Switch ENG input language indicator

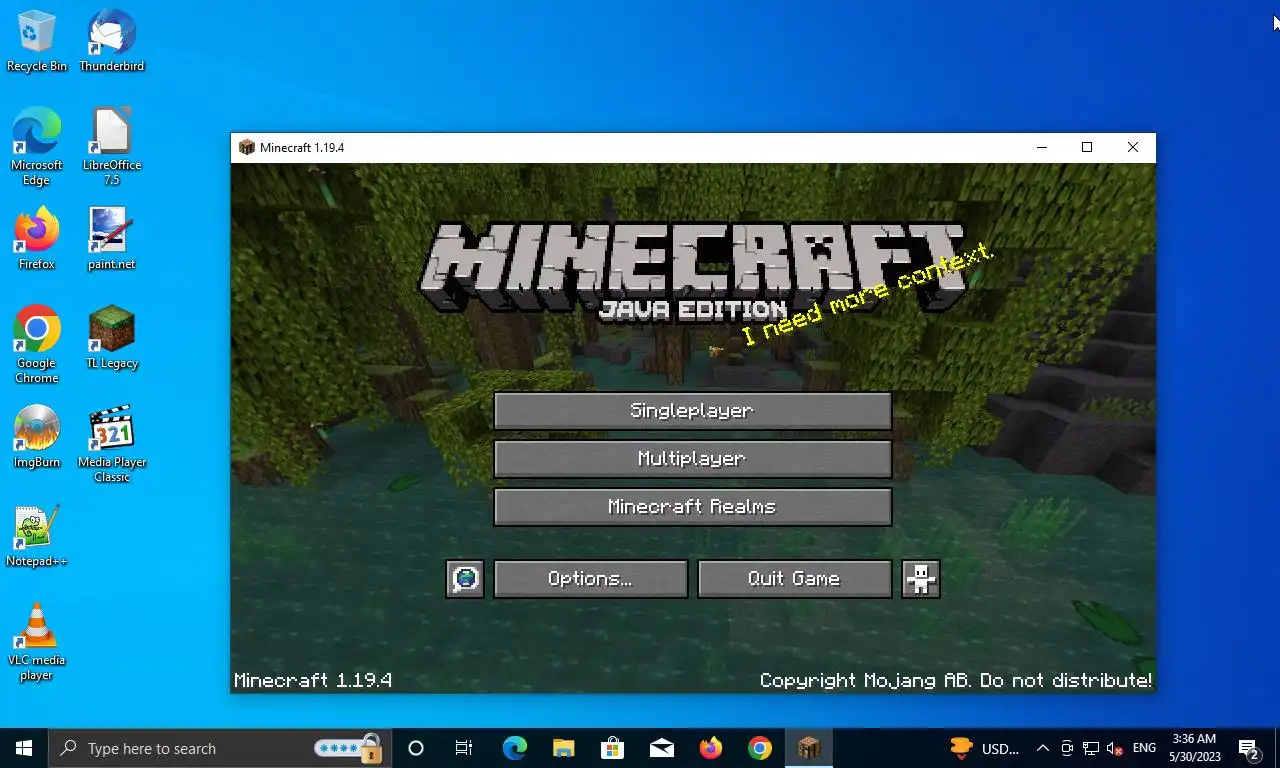point(1144,748)
